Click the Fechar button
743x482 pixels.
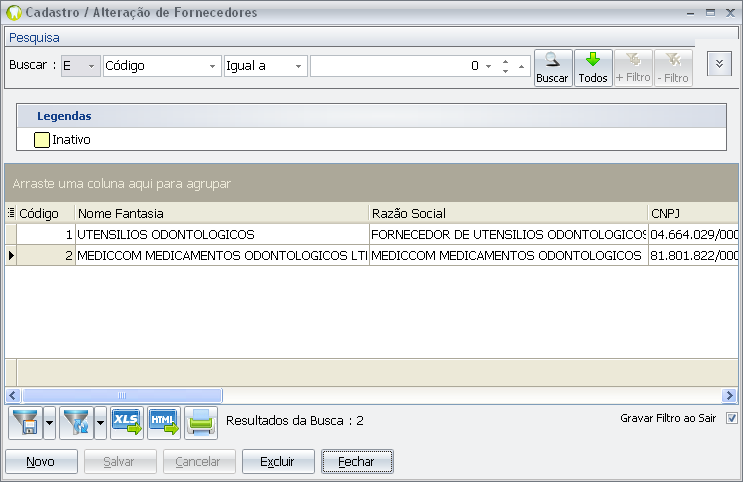[x=357, y=461]
